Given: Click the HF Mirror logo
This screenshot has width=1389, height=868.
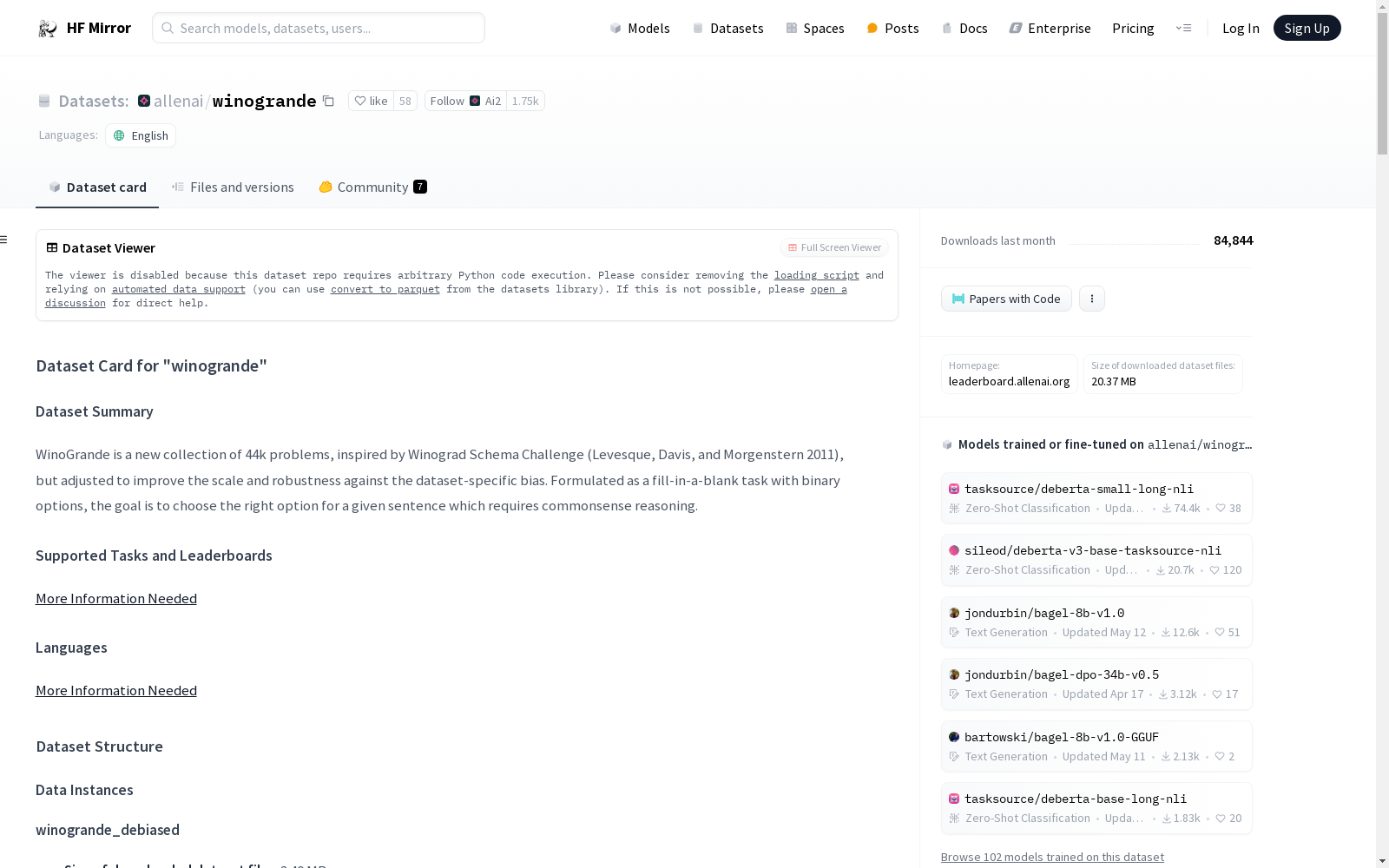Looking at the screenshot, I should pyautogui.click(x=84, y=28).
